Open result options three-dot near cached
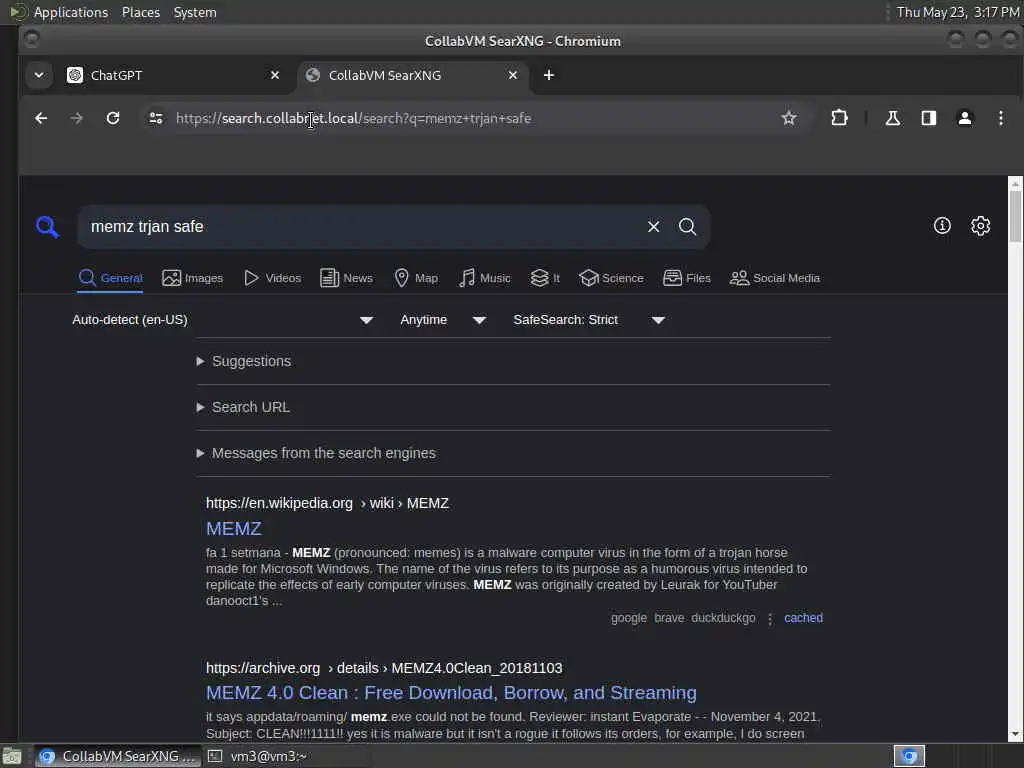 pyautogui.click(x=770, y=618)
